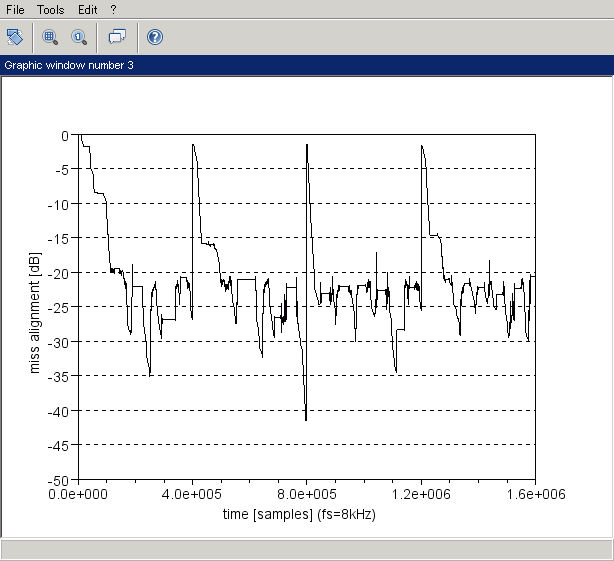Reset to original view zoom icon
This screenshot has height=561, width=614.
[79, 37]
